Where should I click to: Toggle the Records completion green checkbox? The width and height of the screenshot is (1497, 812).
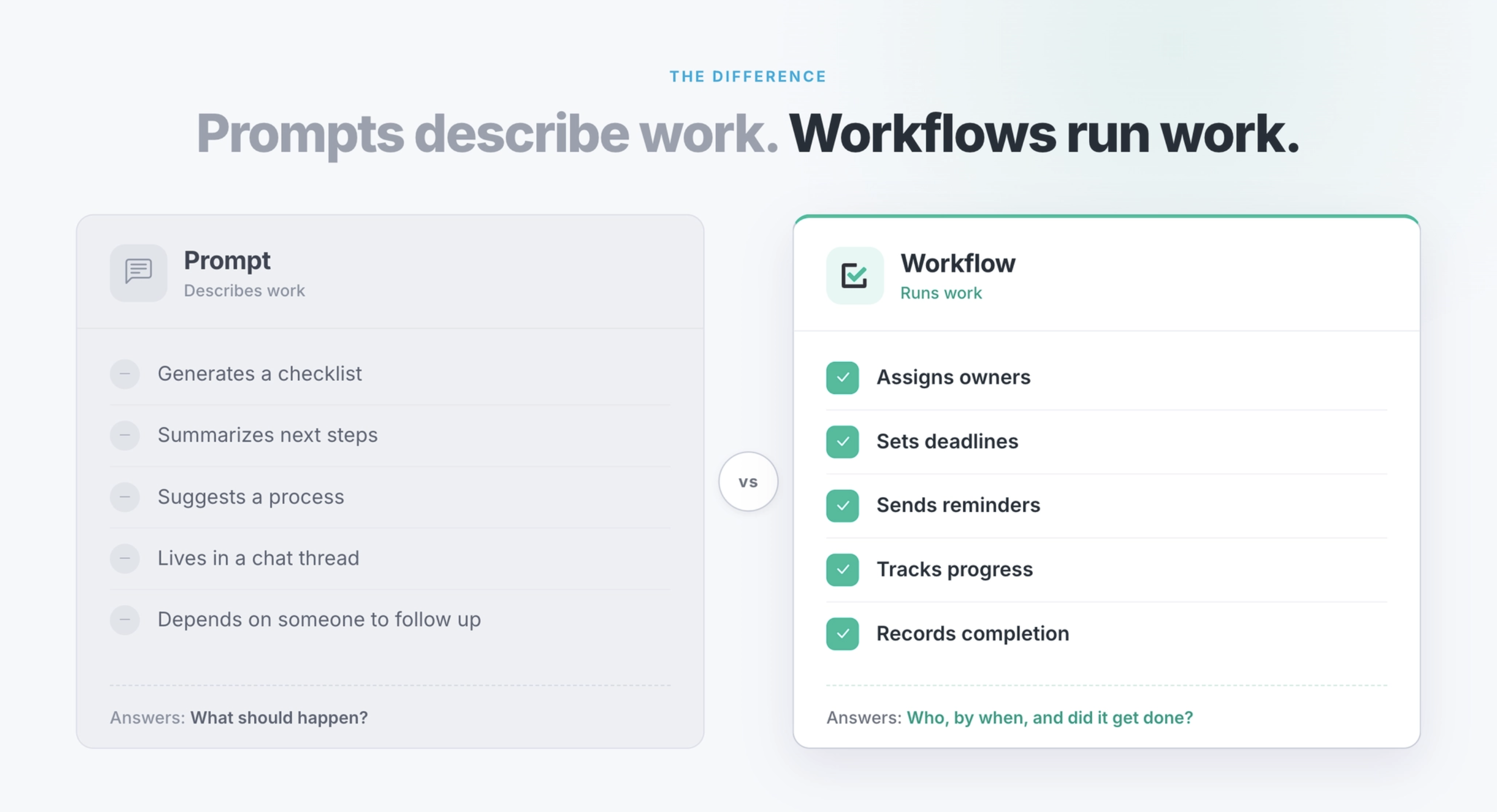point(843,634)
